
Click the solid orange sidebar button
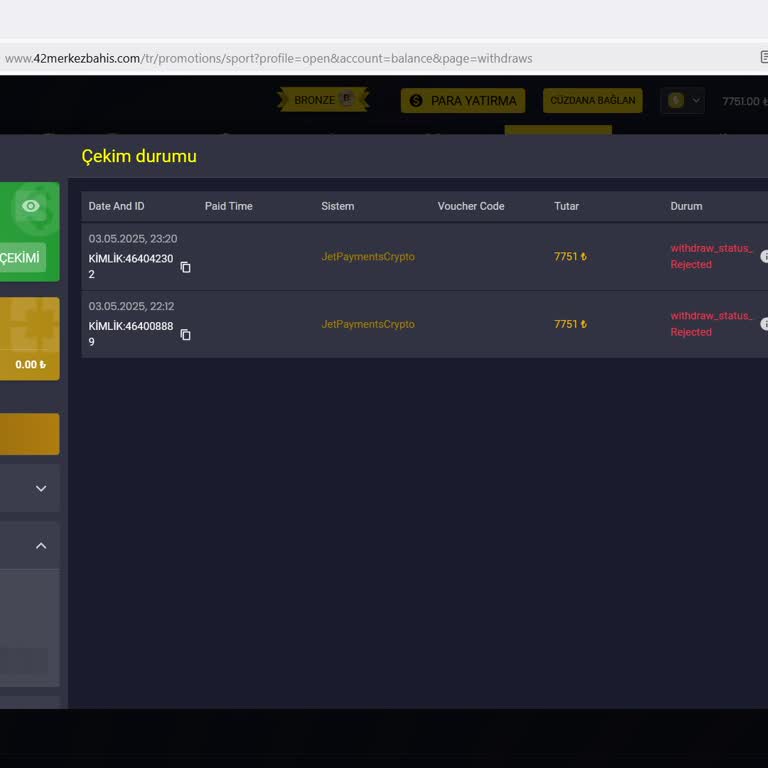[29, 434]
